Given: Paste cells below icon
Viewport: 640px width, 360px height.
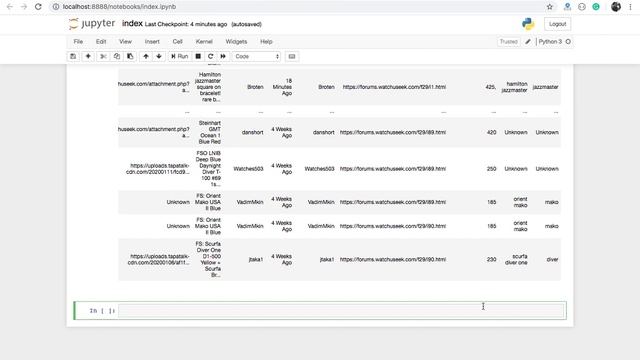Looking at the screenshot, I should [x=130, y=56].
